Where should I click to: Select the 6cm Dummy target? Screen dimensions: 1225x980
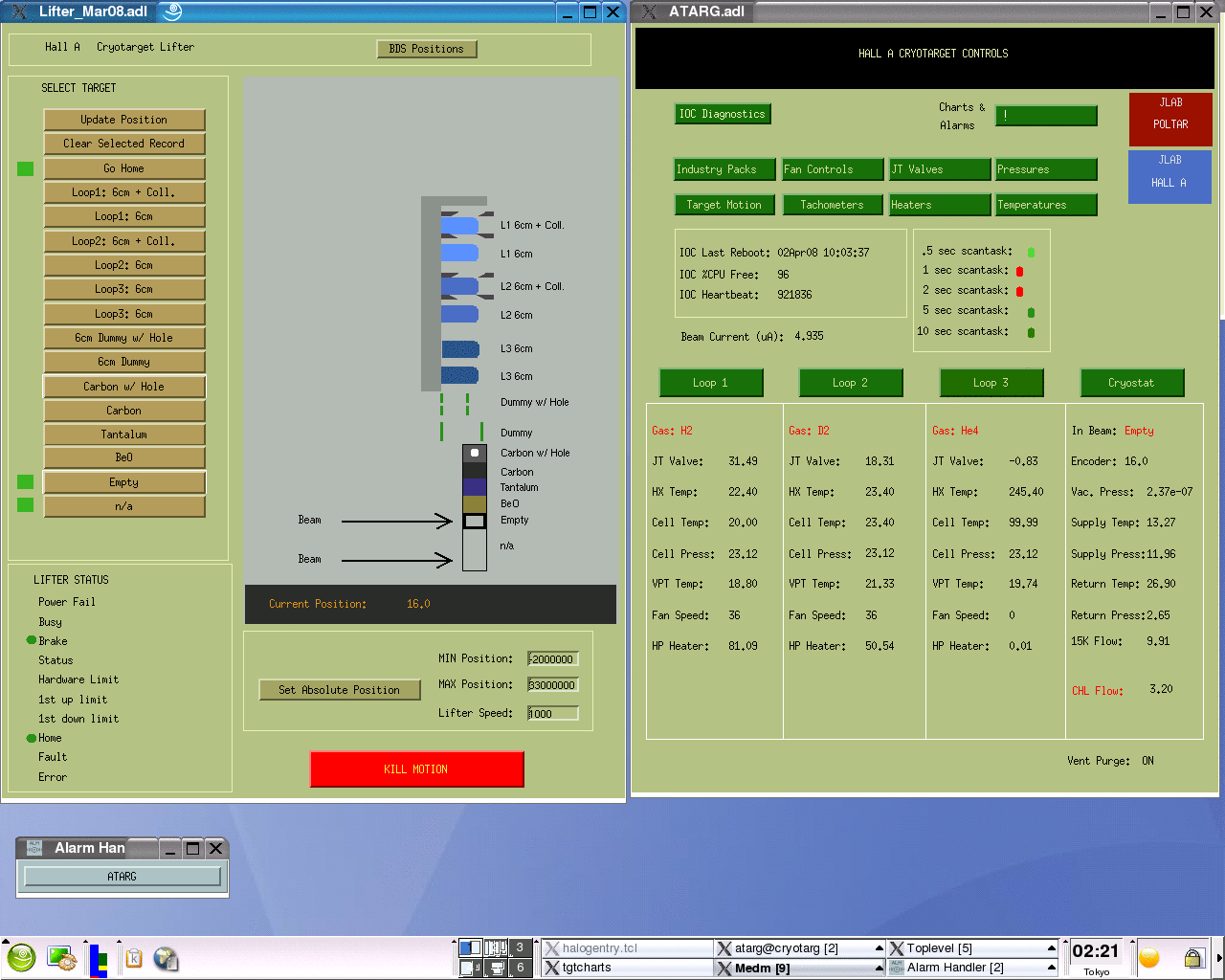coord(124,362)
